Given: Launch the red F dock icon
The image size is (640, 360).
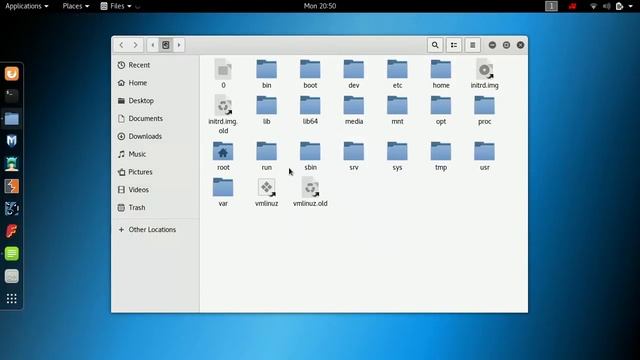Looking at the screenshot, I should 12,231.
